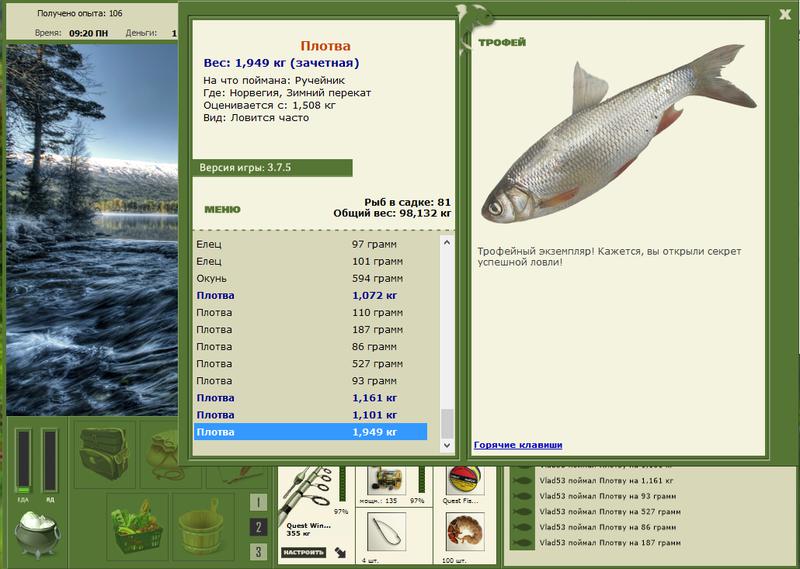Viewport: 800px width, 569px height.
Task: Click the roach trophy fish image
Action: point(618,134)
